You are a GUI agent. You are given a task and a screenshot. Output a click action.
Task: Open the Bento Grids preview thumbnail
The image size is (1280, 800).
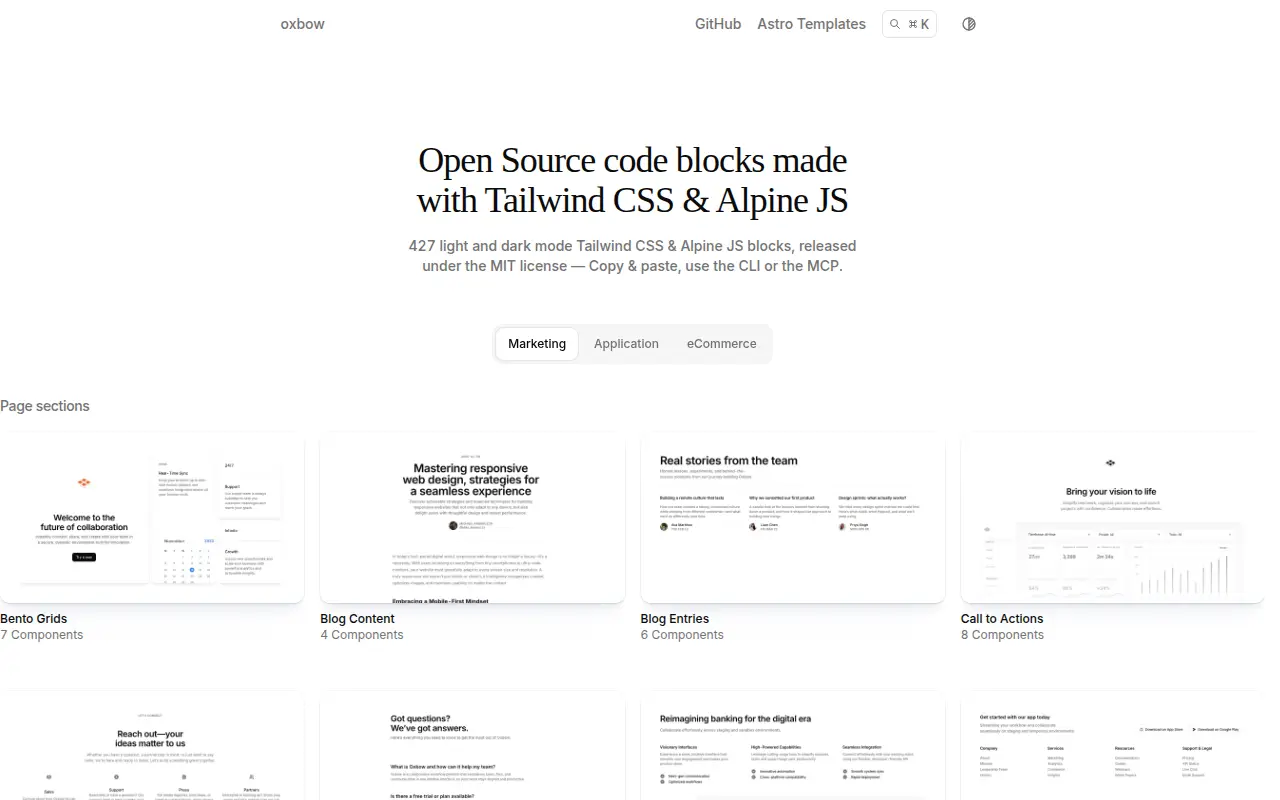(152, 517)
